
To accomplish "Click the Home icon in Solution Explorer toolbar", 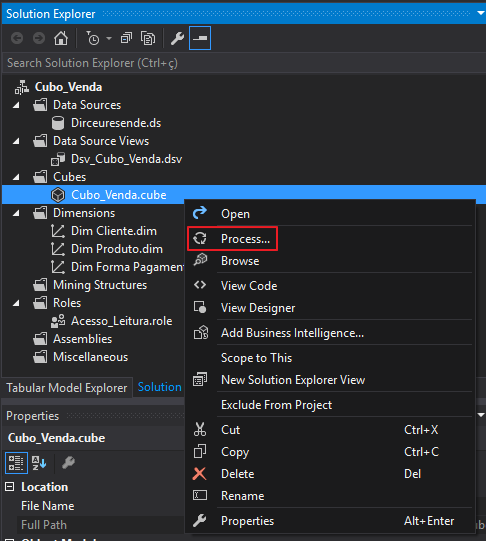I will click(x=61, y=38).
